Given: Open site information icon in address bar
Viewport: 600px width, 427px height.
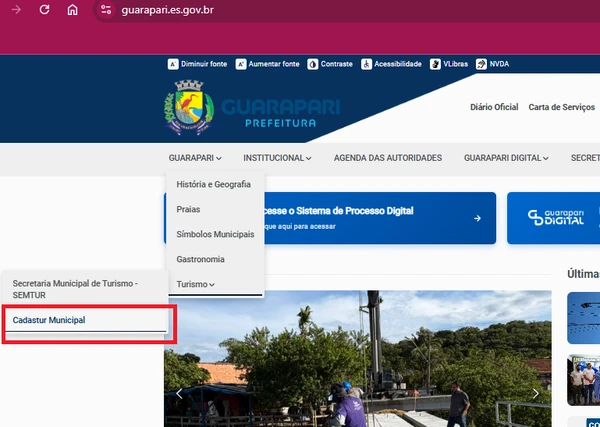Looking at the screenshot, I should pos(106,10).
